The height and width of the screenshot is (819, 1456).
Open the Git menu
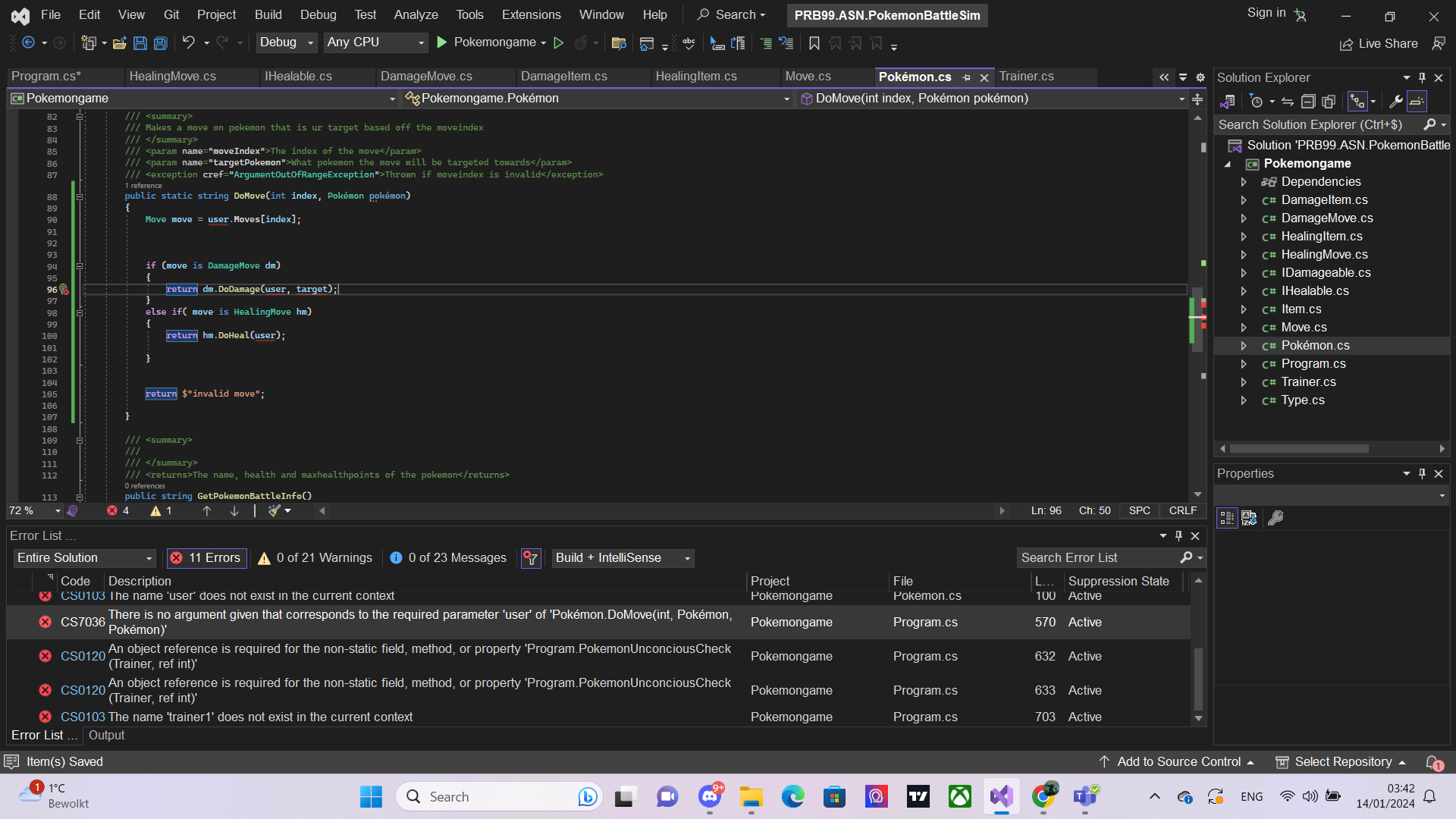tap(171, 14)
